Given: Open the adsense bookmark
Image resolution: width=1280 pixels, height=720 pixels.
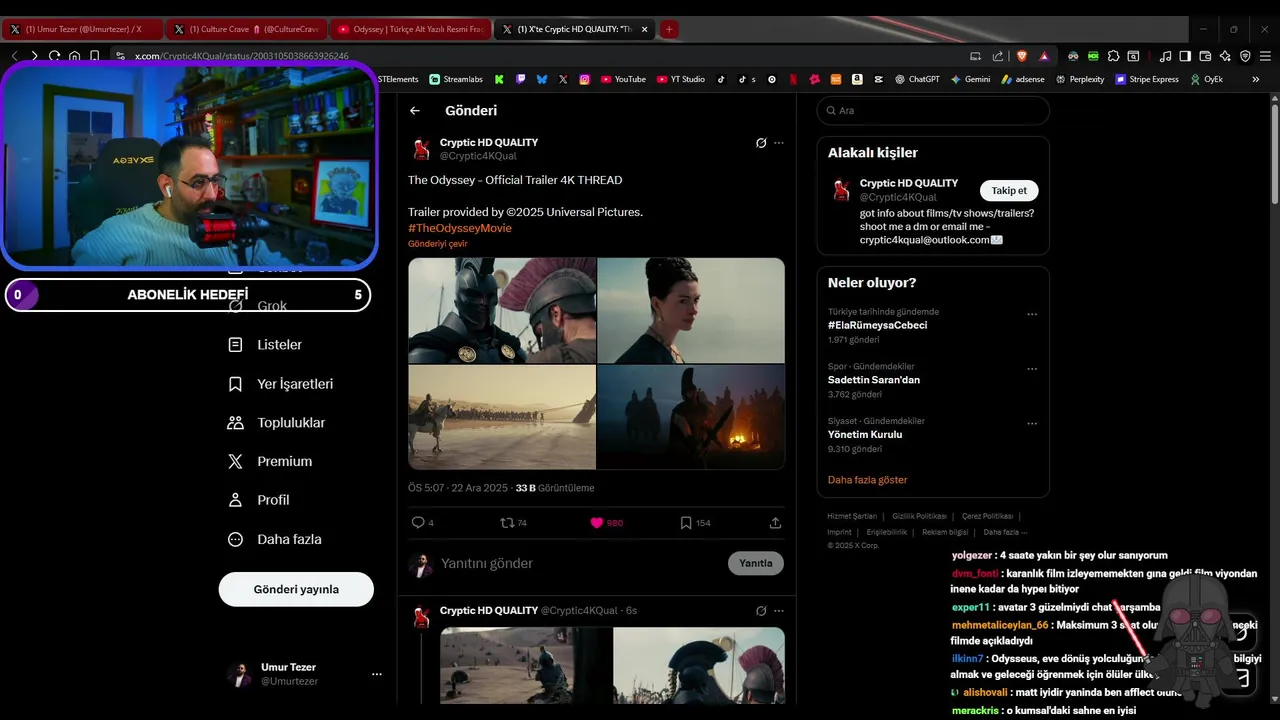Looking at the screenshot, I should pyautogui.click(x=1023, y=79).
